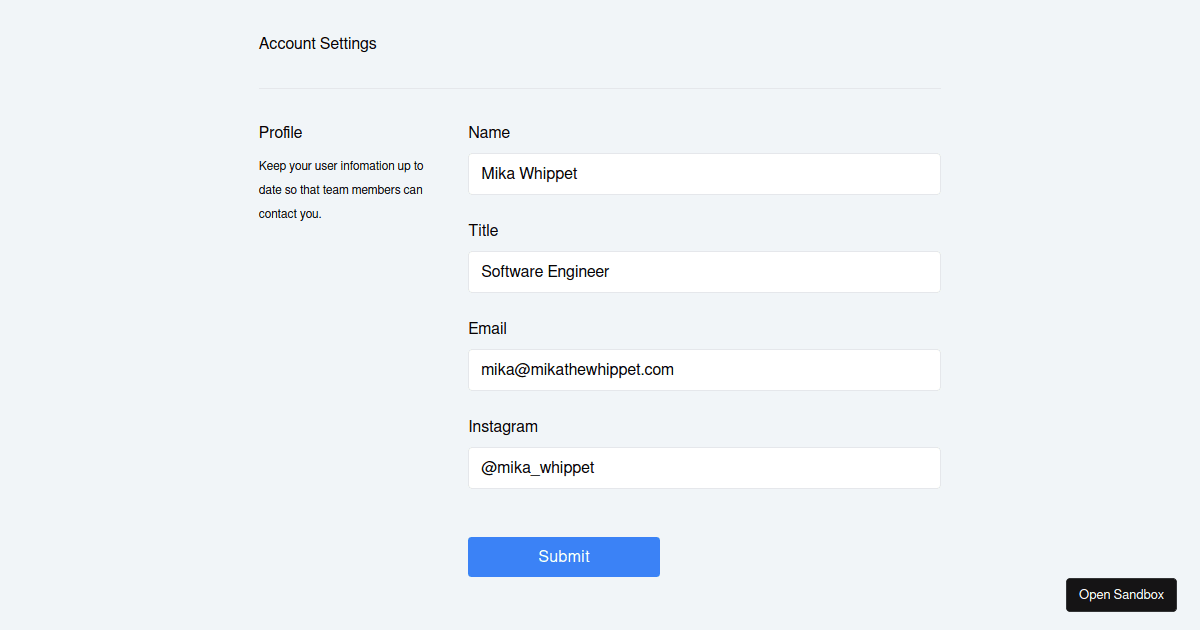Click the Name field label

tap(489, 133)
